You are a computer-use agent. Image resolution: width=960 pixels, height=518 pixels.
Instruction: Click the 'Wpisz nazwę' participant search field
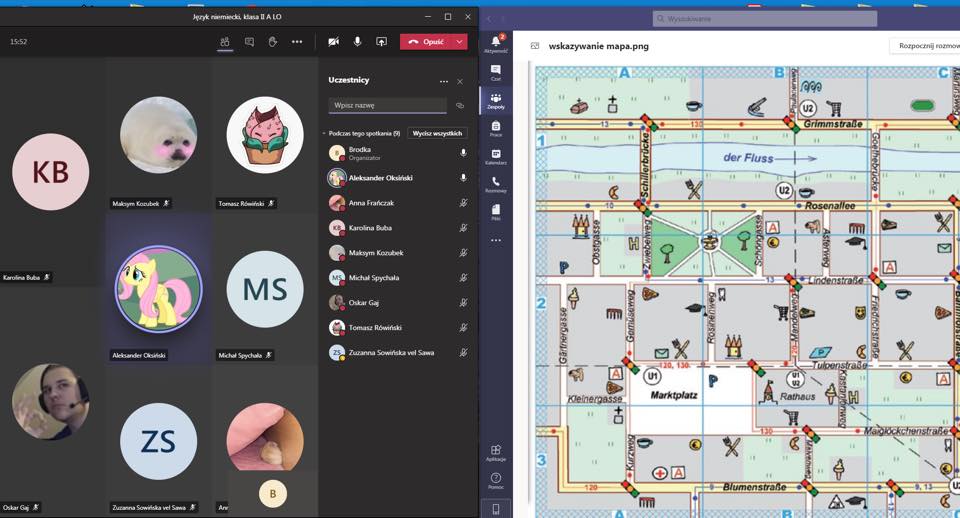(x=387, y=105)
